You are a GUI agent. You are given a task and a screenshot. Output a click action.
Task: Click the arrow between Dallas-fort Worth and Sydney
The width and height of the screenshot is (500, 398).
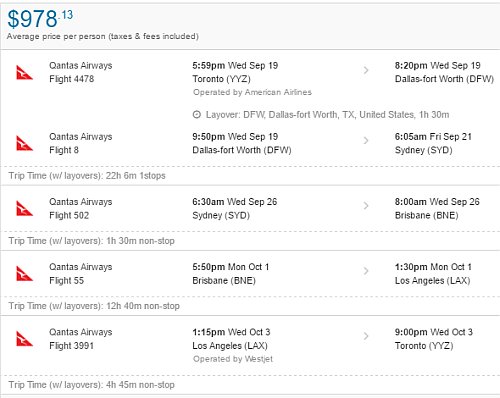coord(366,141)
